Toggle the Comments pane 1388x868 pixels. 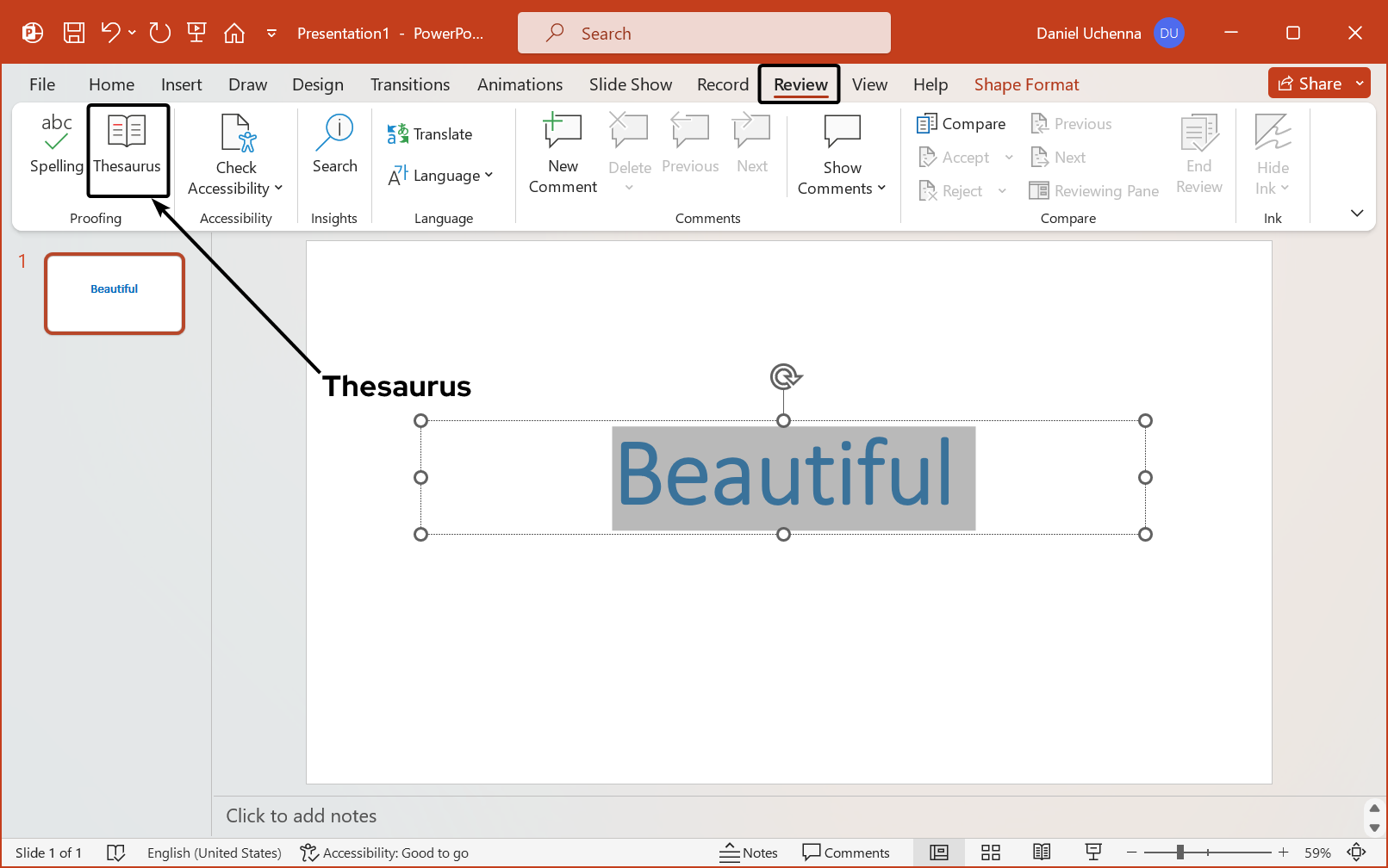click(847, 852)
